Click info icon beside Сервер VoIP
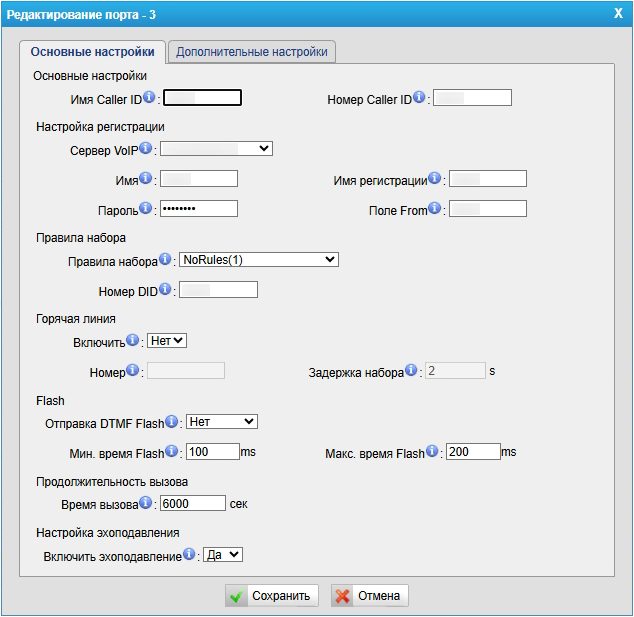The image size is (634, 617). 146,148
